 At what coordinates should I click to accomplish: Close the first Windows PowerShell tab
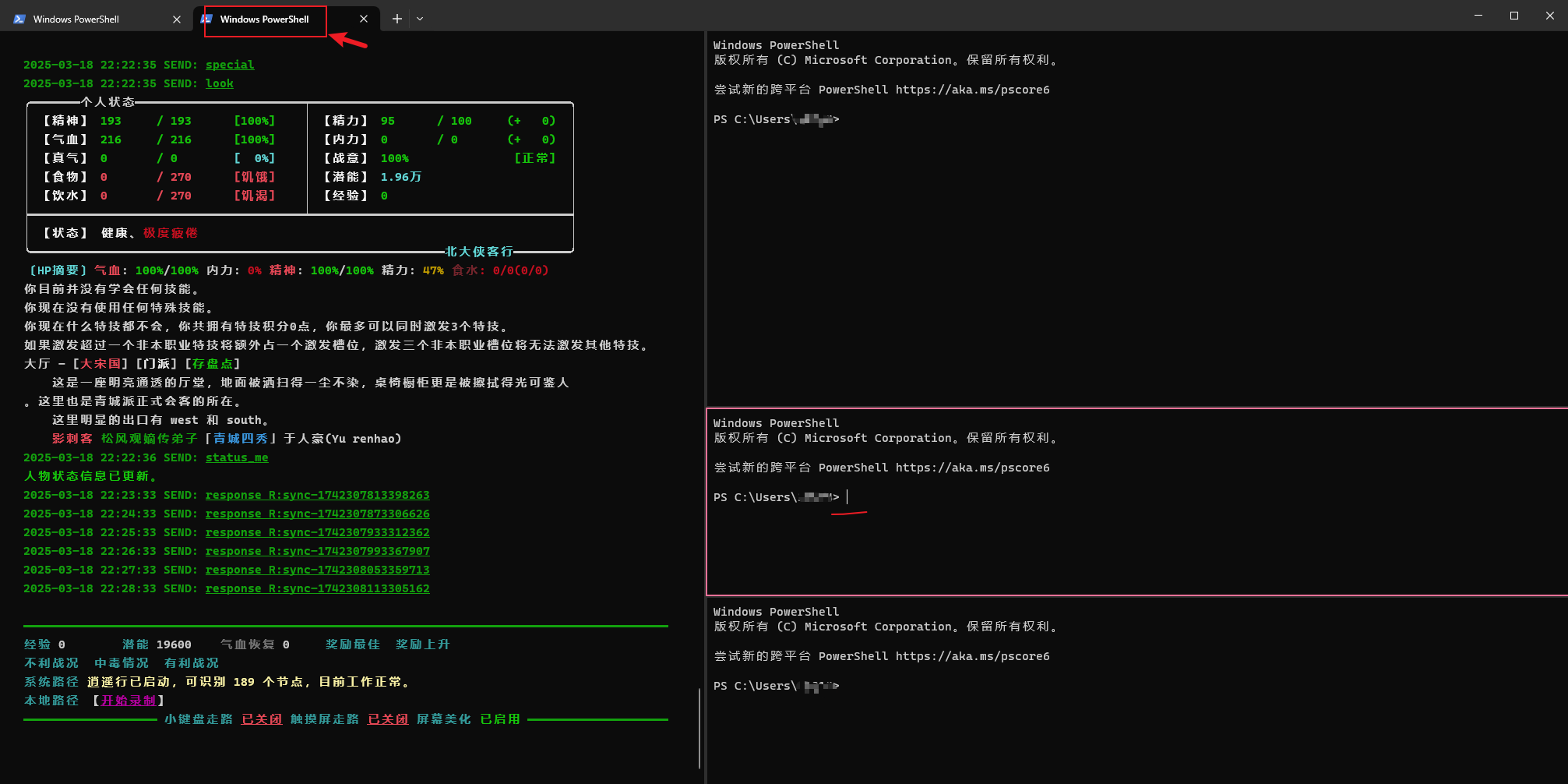click(177, 19)
